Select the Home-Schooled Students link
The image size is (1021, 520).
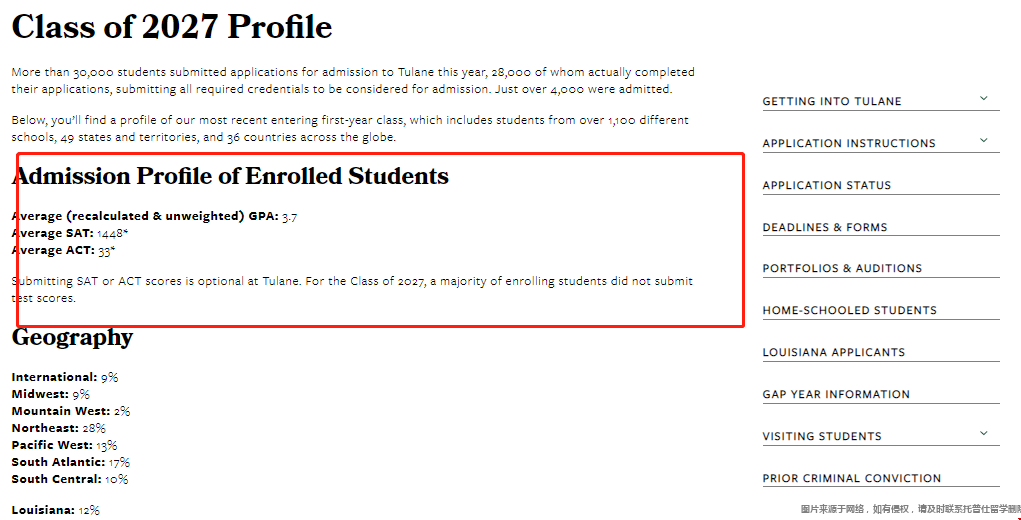point(850,310)
